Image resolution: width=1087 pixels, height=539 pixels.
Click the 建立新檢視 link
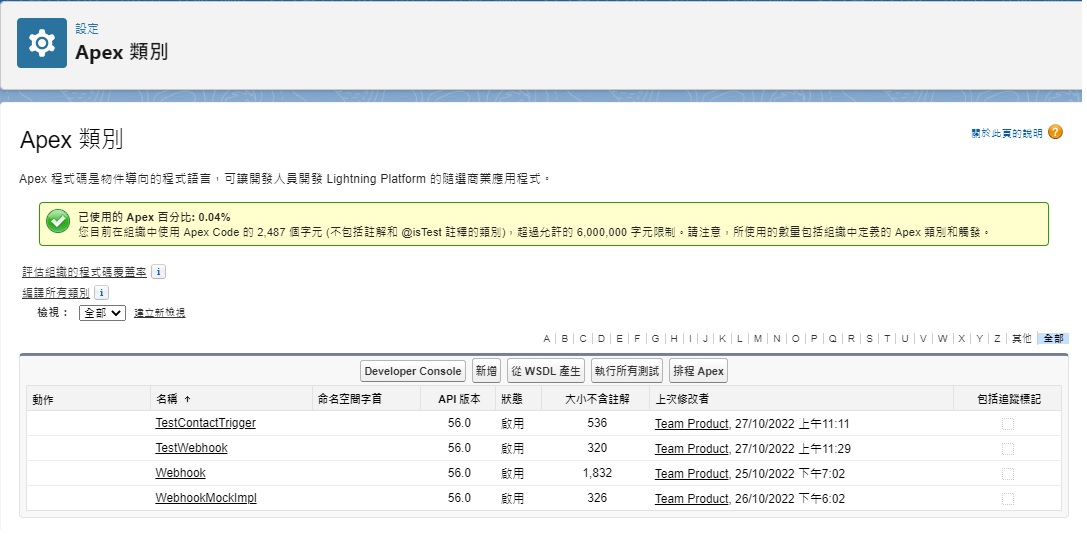tap(159, 313)
